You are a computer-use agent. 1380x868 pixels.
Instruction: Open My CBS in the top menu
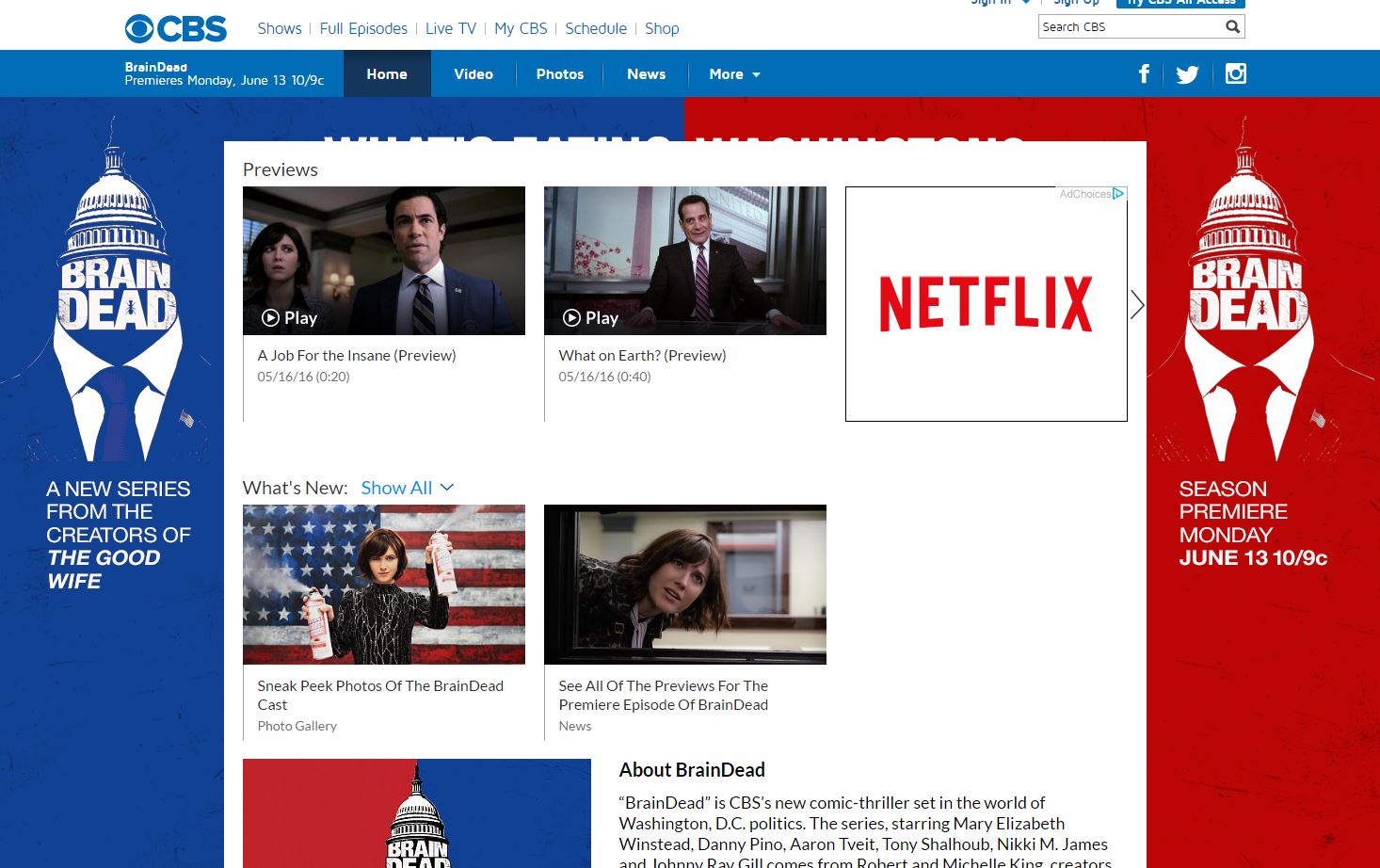(x=521, y=28)
